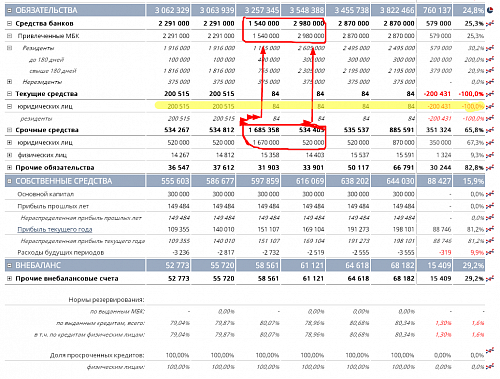Open trend chart icon for Доля просроченных кредитов
500x379 pixels.
coord(490,350)
